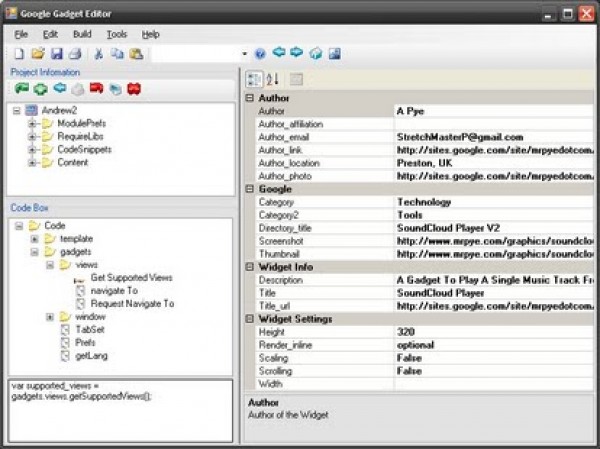Click the Save floppy disk icon
The height and width of the screenshot is (449, 600).
click(56, 53)
